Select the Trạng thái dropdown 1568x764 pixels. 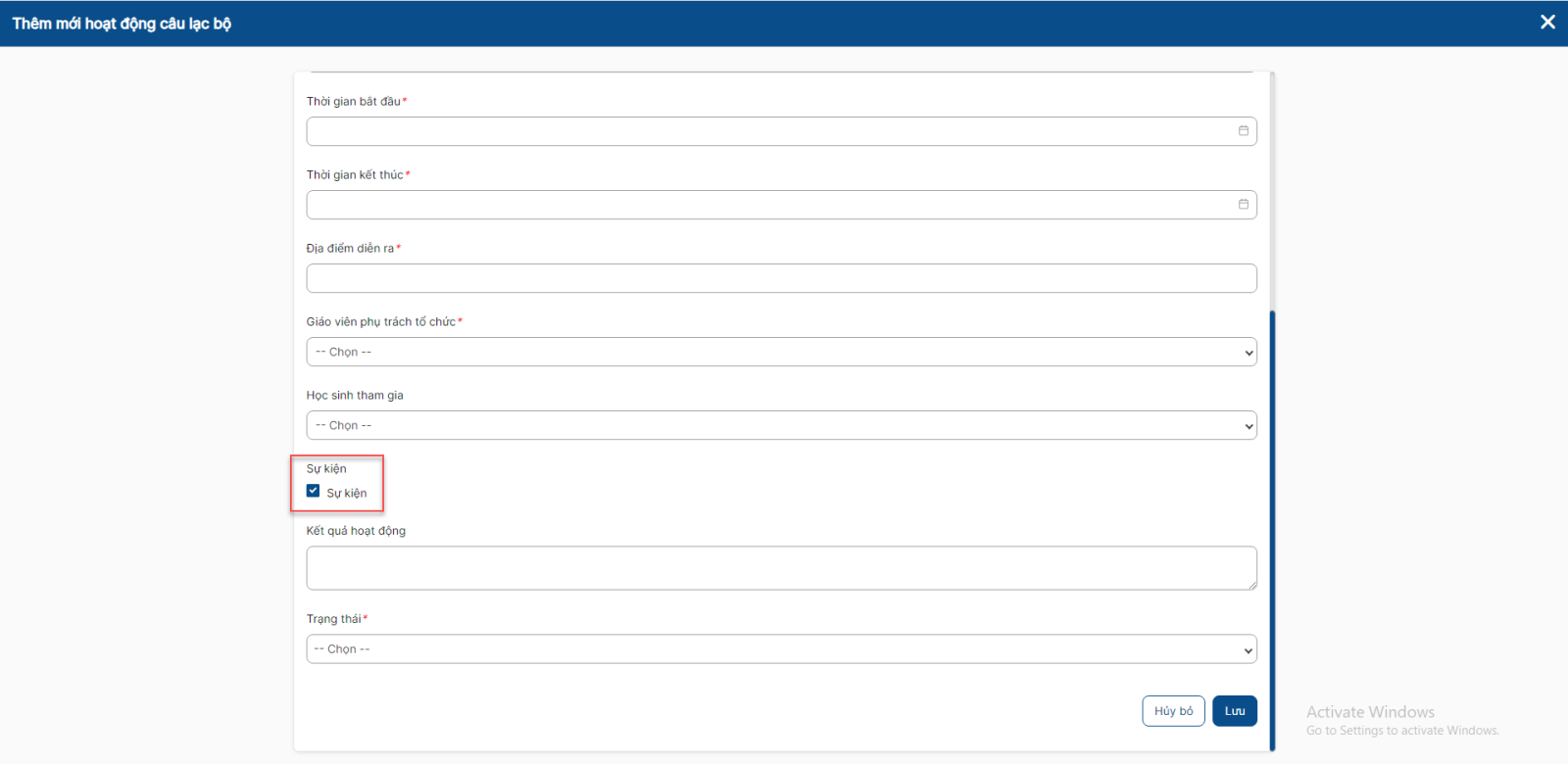(x=781, y=649)
